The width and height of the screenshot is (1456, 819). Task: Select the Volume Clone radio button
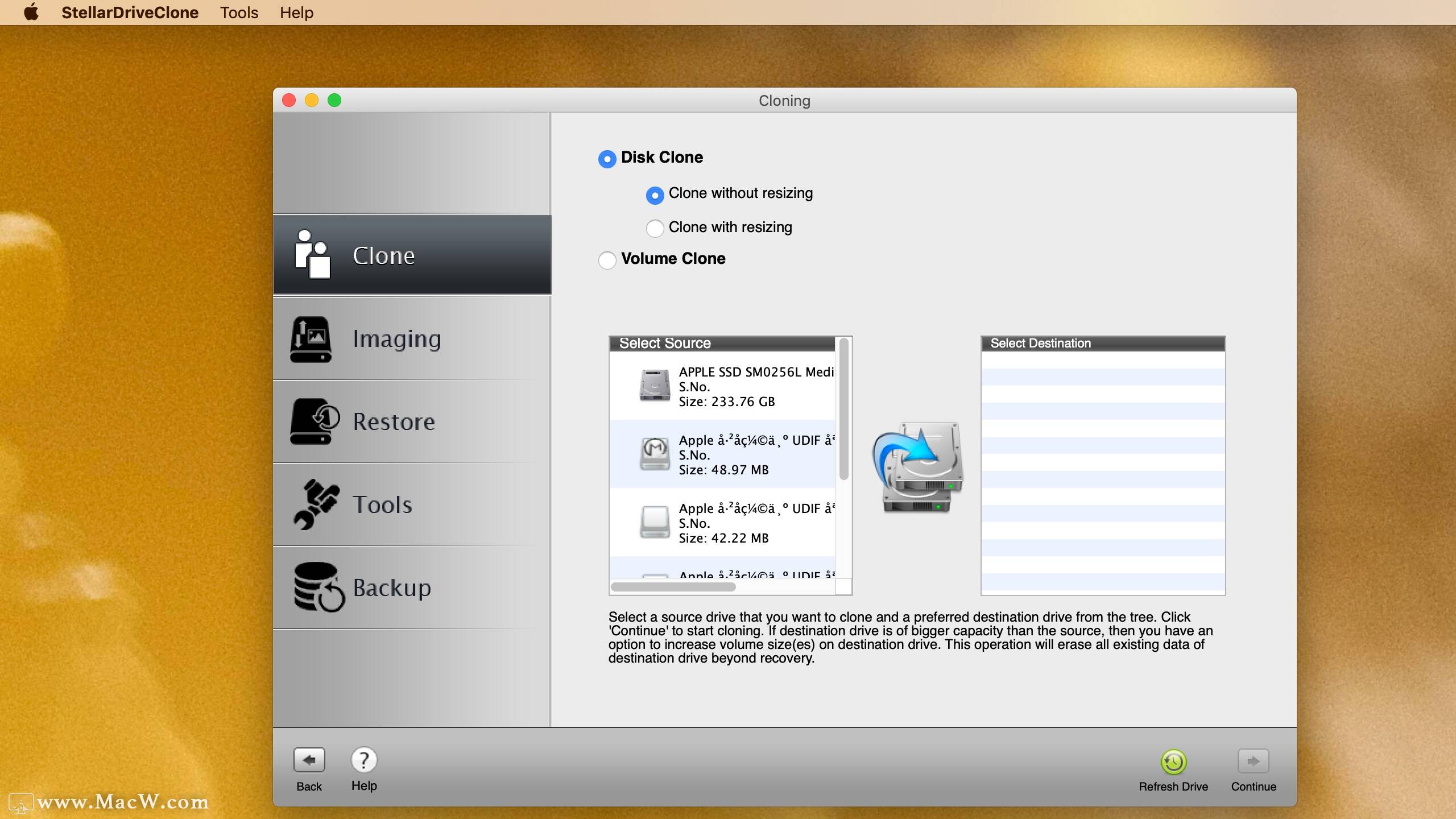click(x=607, y=260)
